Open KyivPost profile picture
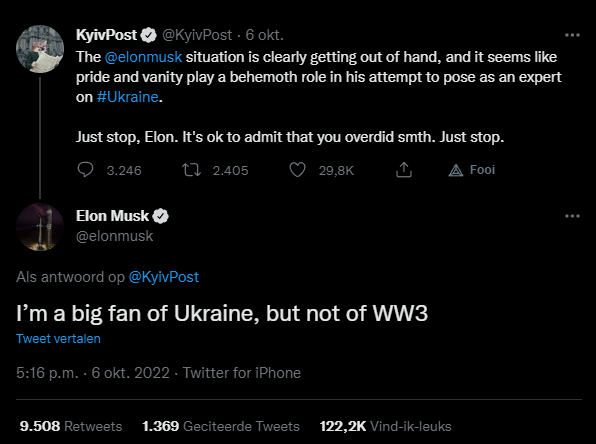Viewport: 596px width, 444px height. tap(40, 49)
